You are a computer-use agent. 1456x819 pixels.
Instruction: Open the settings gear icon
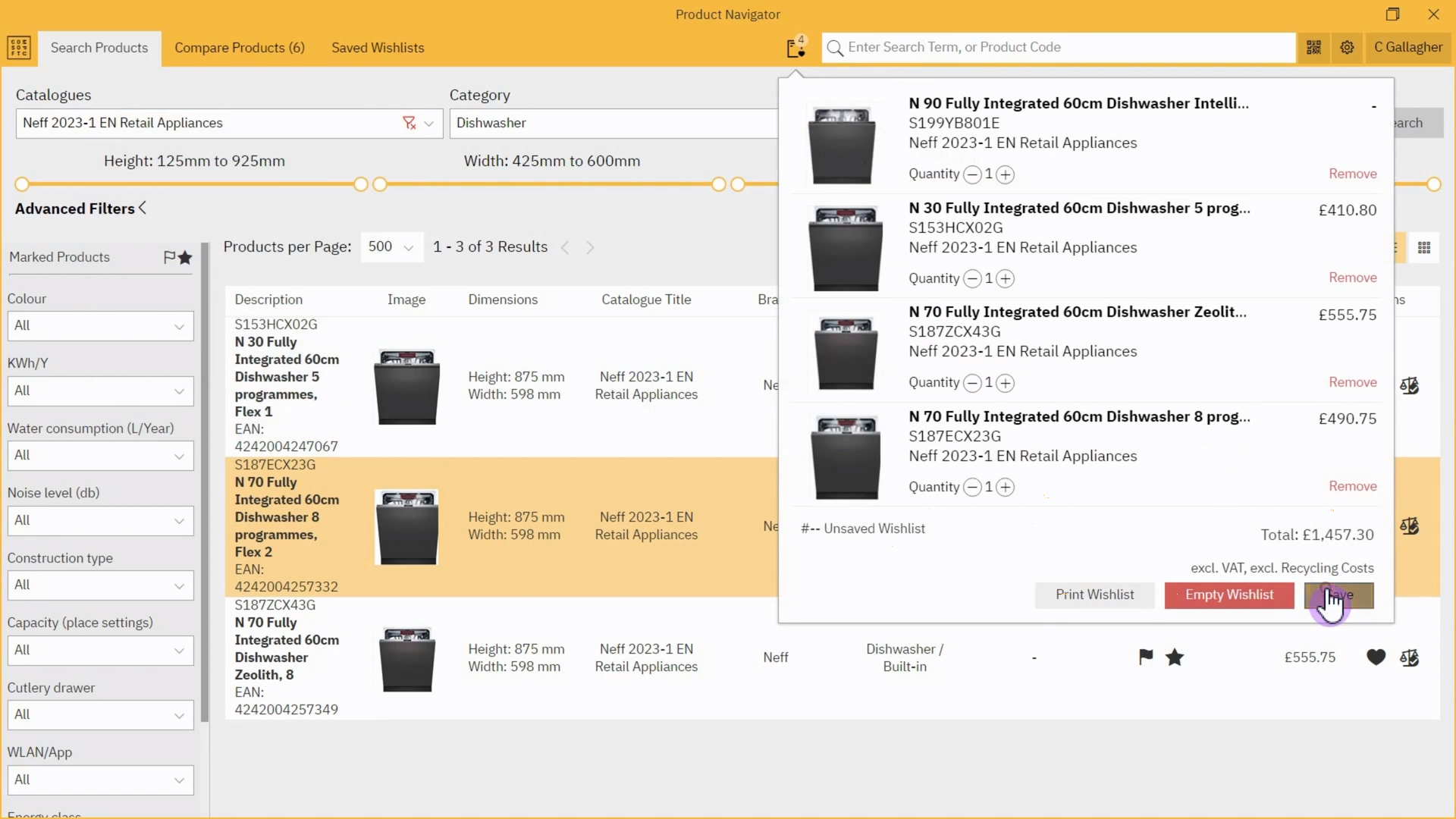pos(1347,48)
